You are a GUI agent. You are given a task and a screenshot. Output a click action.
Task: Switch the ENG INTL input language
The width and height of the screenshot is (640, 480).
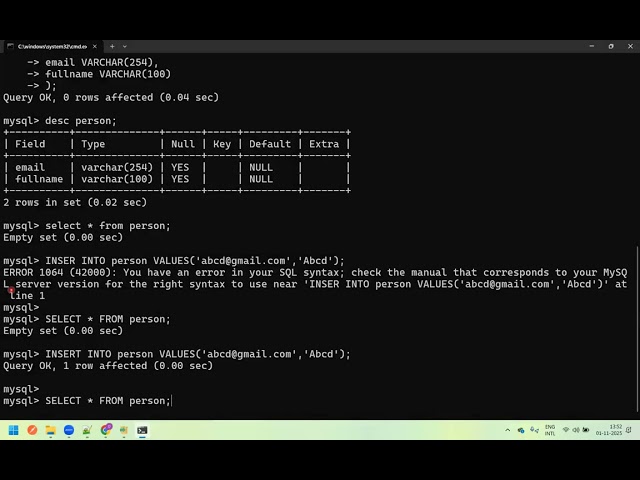coord(550,430)
